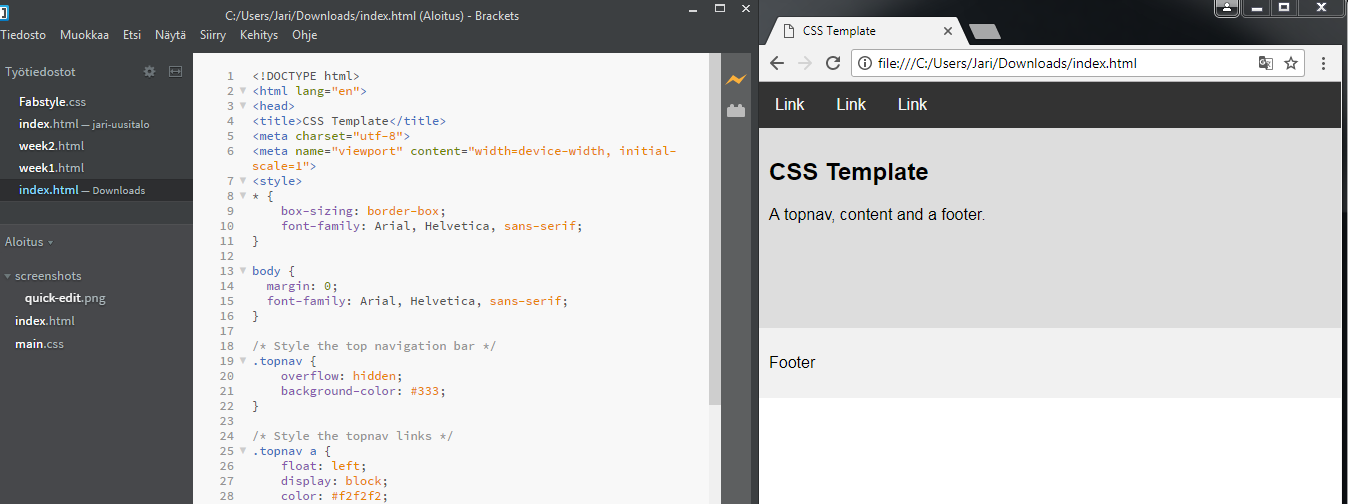
Task: Close the CSS Template browser tab
Action: (947, 31)
